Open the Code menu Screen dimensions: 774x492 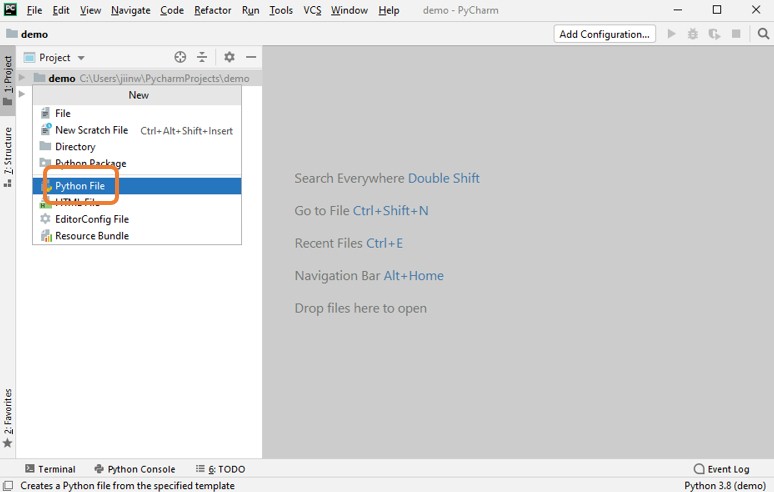point(172,10)
